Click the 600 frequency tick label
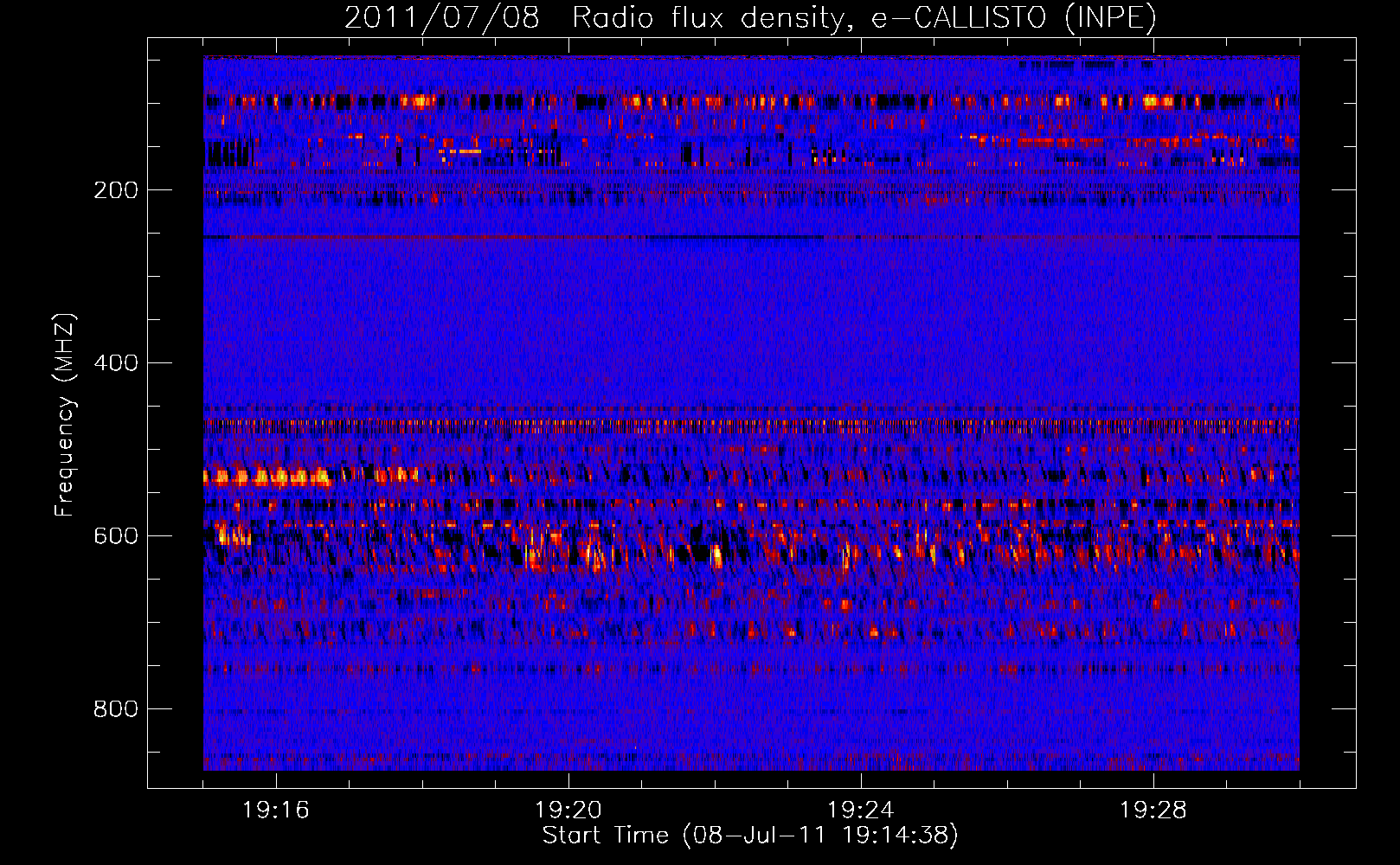 pyautogui.click(x=116, y=536)
